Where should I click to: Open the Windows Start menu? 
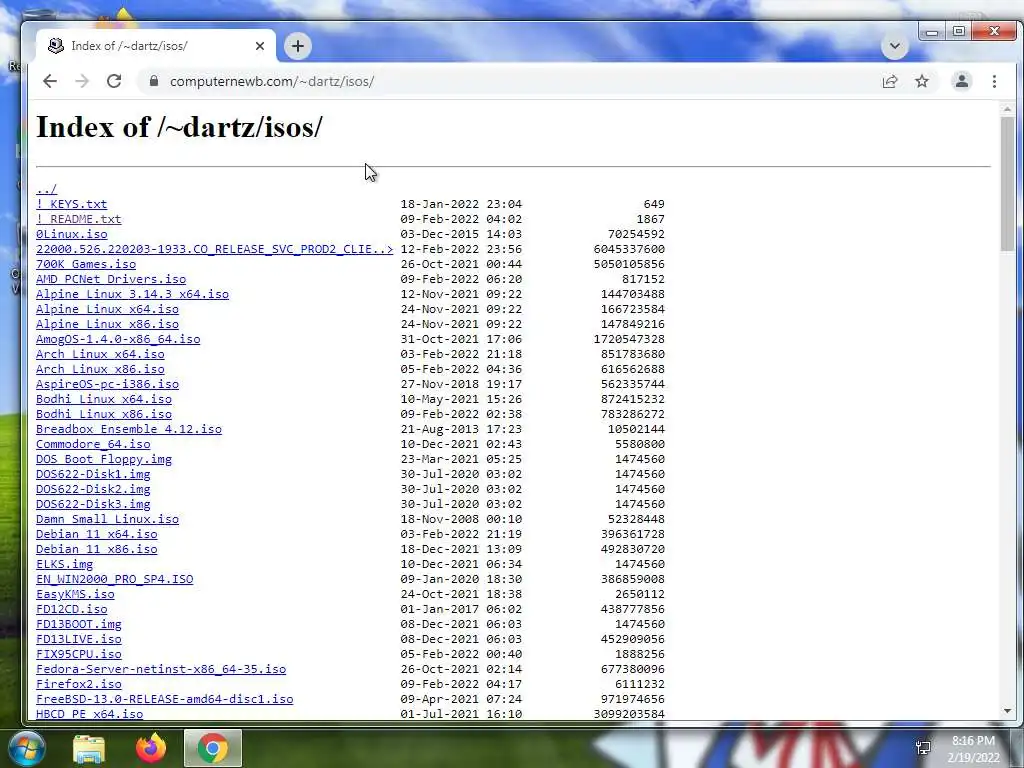click(27, 748)
